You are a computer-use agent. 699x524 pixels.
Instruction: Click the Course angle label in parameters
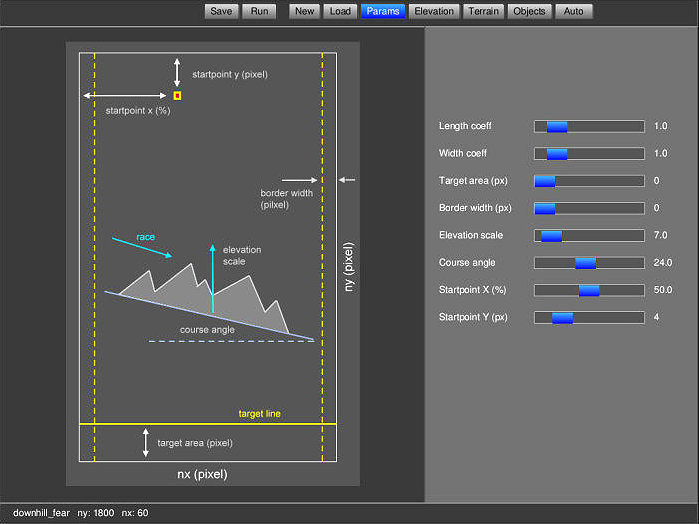[x=467, y=263]
